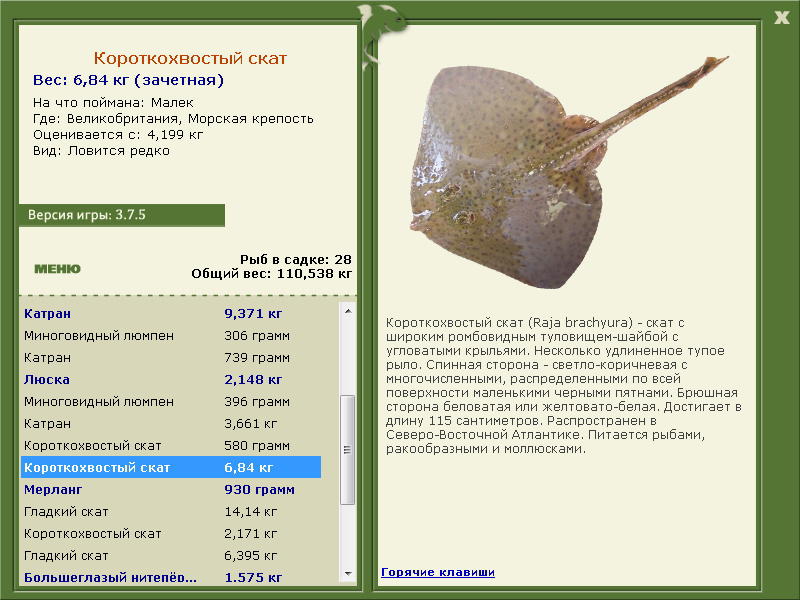800x600 pixels.
Task: Click the Версия игры: 3.7.5 banner
Action: [121, 215]
